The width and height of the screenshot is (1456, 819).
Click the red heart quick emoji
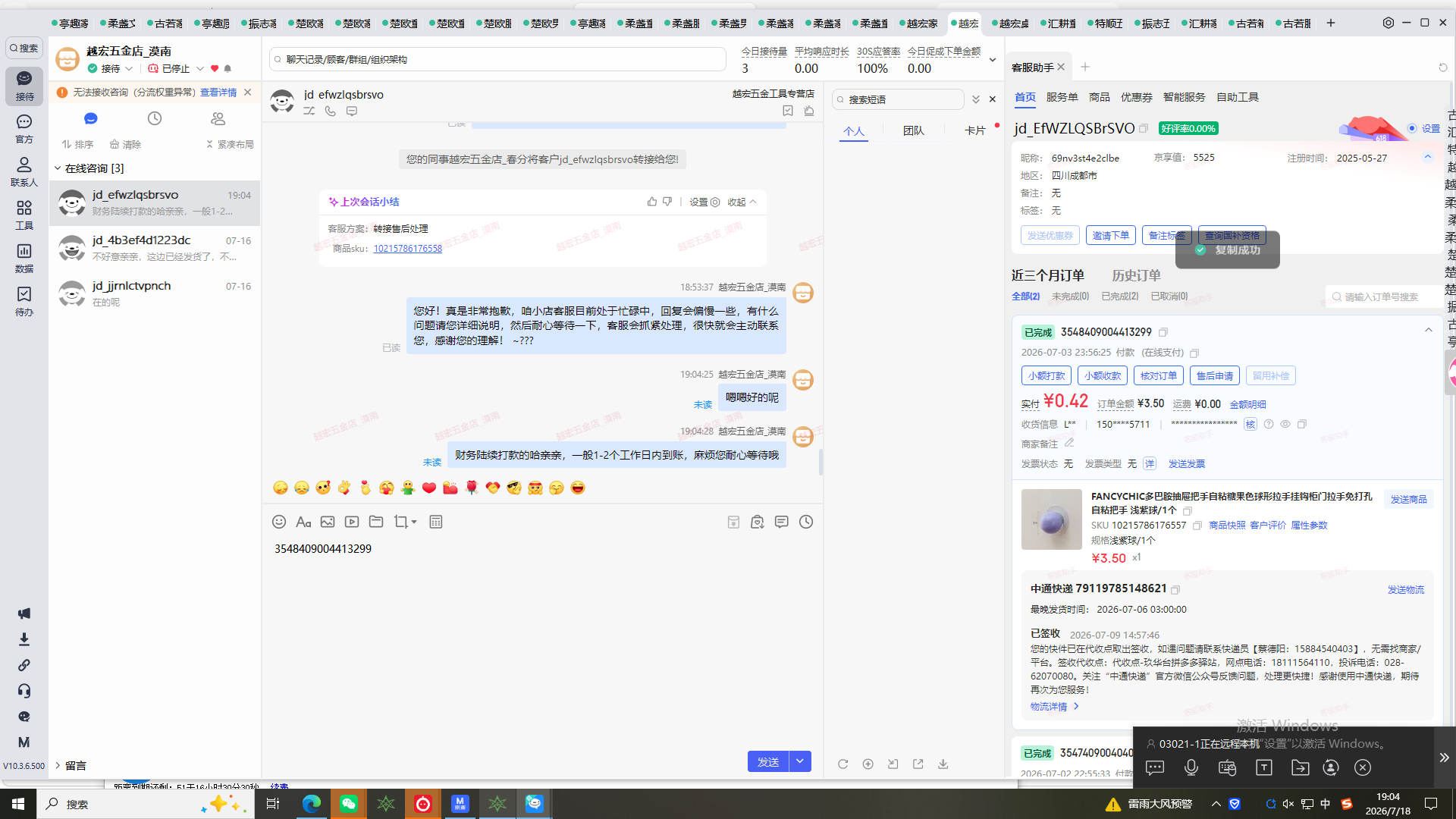click(429, 488)
